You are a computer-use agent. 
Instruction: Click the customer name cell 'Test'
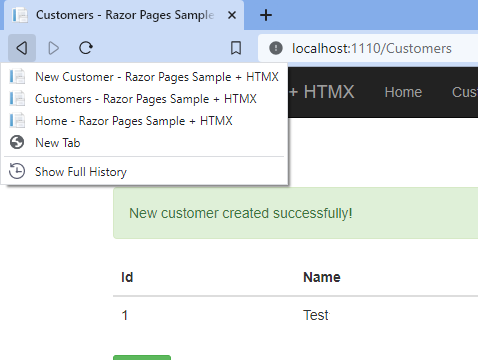pos(316,315)
